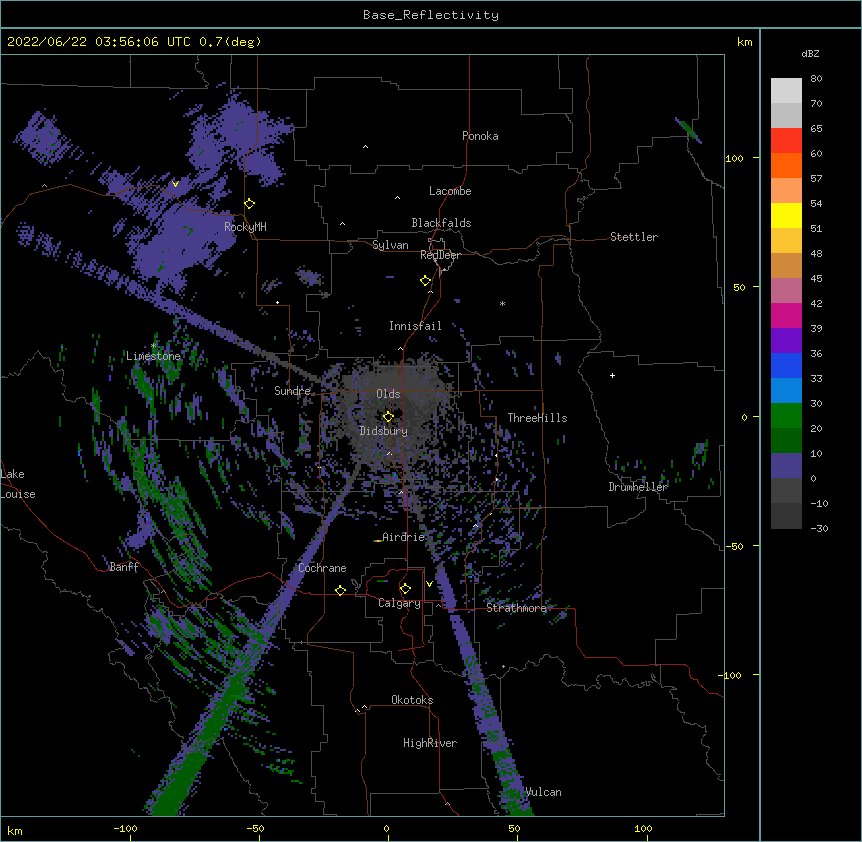The image size is (862, 842).
Task: Click the yellow diamond marker beside RockyMH
Action: coord(250,203)
